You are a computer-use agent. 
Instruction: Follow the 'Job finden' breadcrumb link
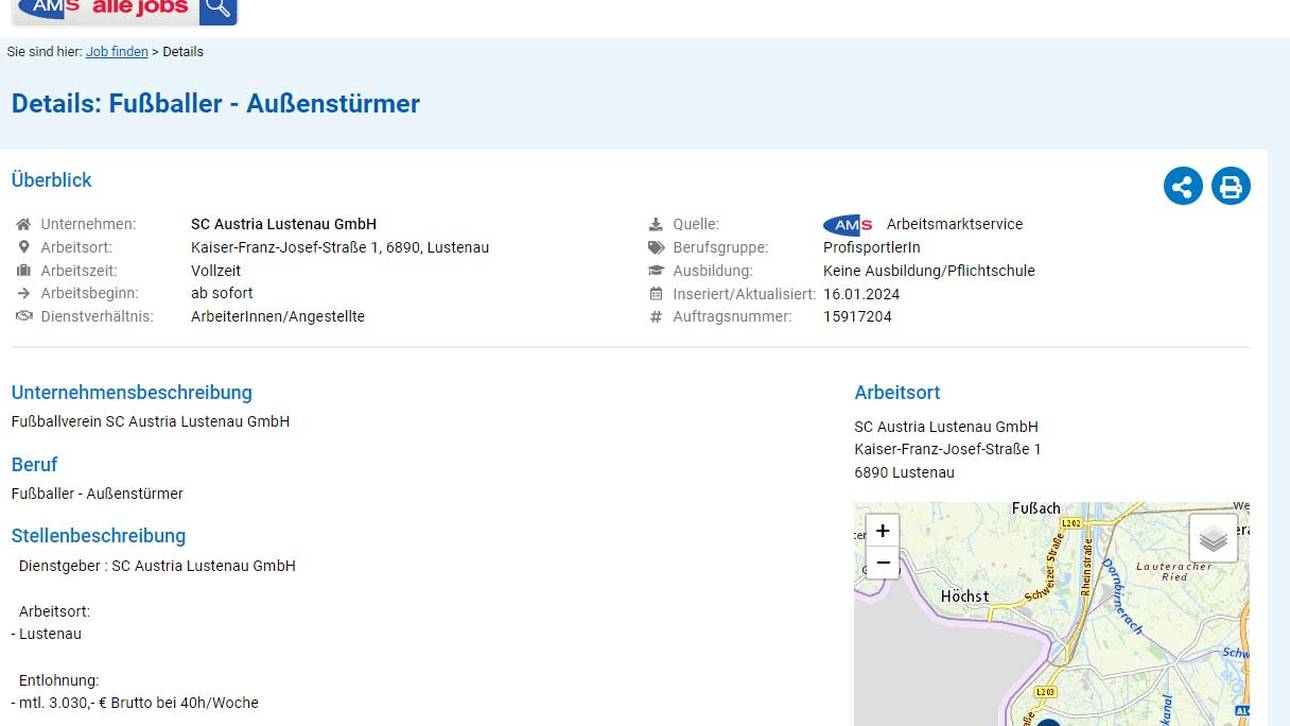(x=117, y=51)
